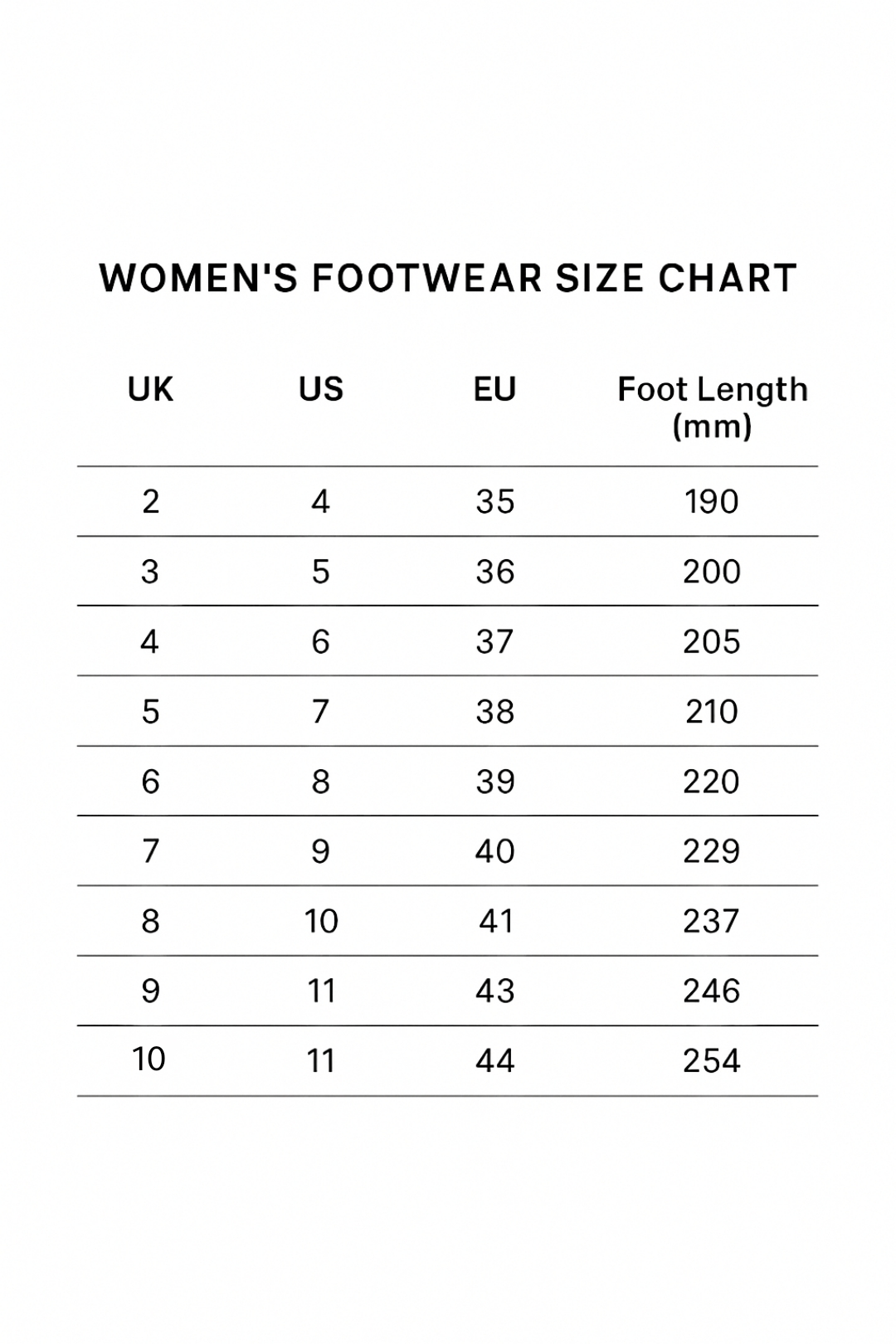Click the Women's Footwear Size Chart title
Screen dimensions: 896x1344
pyautogui.click(x=448, y=279)
